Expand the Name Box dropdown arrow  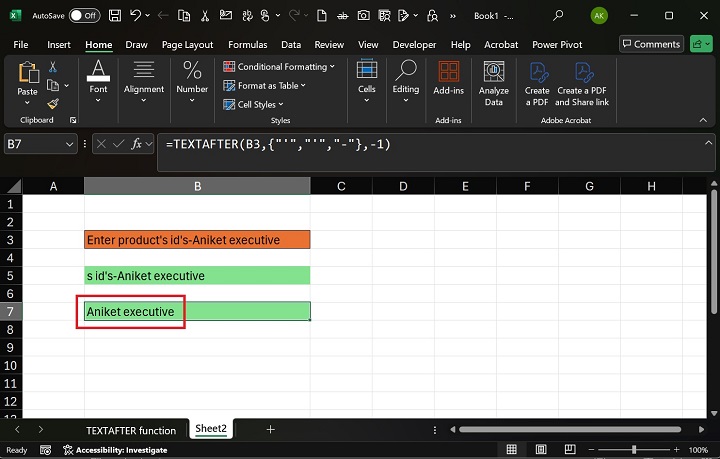69,145
